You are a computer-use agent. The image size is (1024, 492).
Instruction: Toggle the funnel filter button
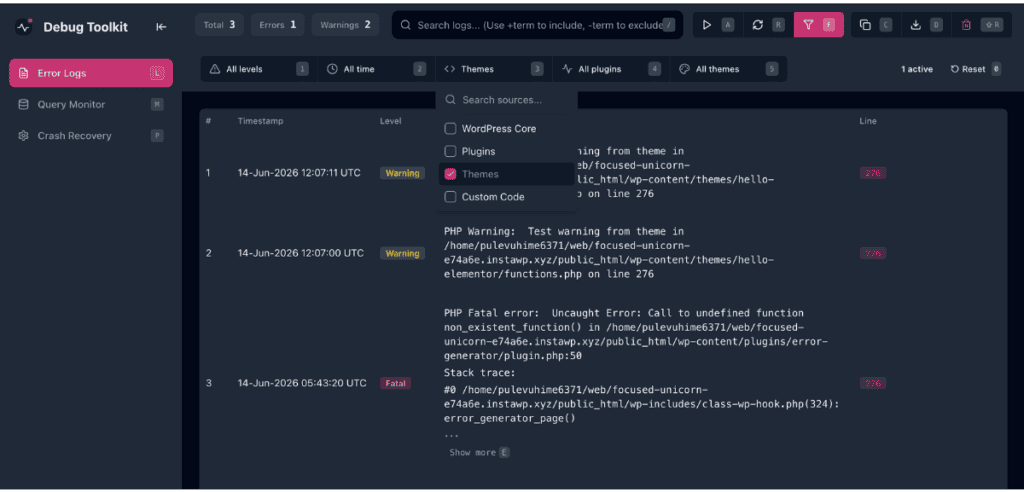(818, 25)
